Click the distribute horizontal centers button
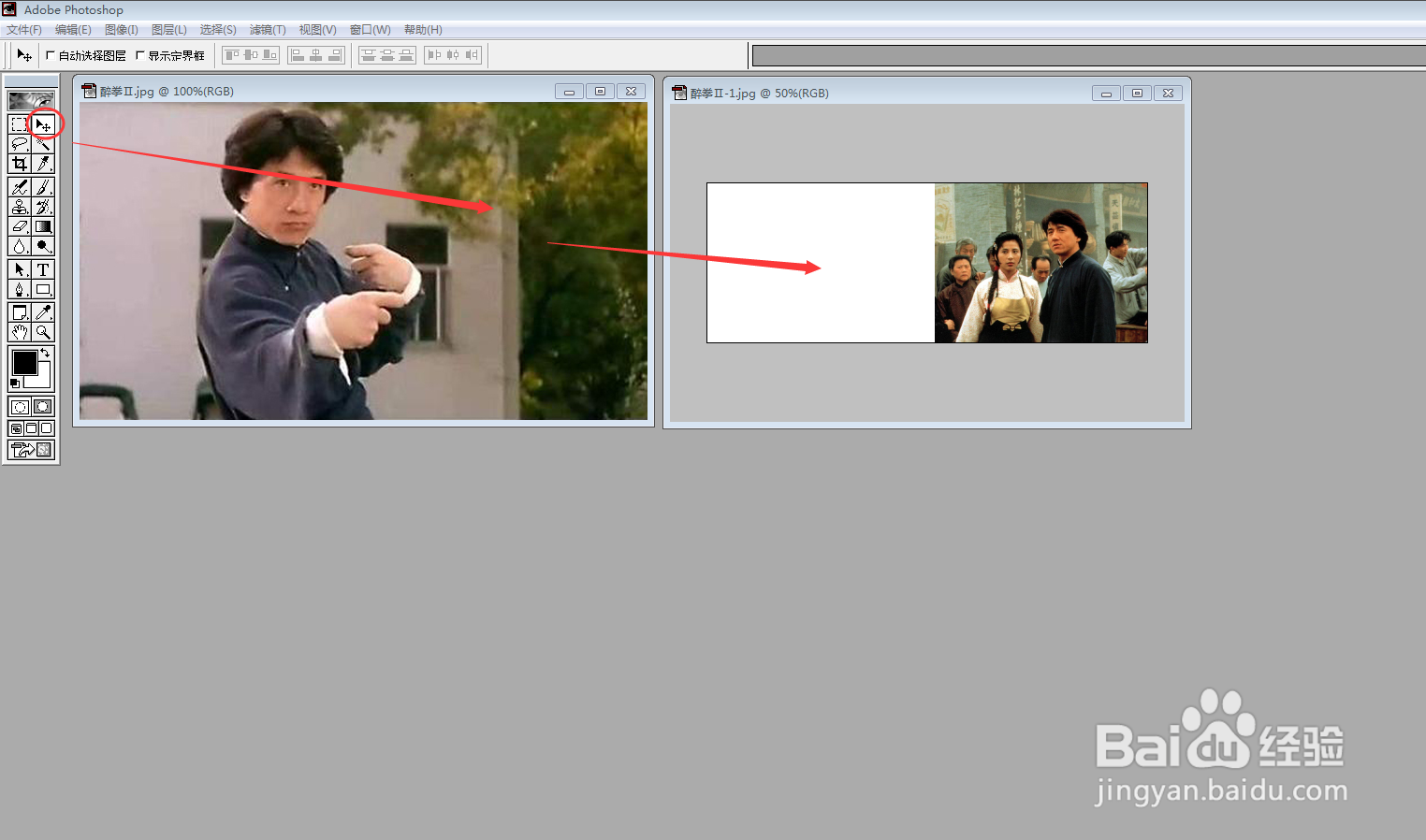Image resolution: width=1426 pixels, height=840 pixels. [x=453, y=55]
